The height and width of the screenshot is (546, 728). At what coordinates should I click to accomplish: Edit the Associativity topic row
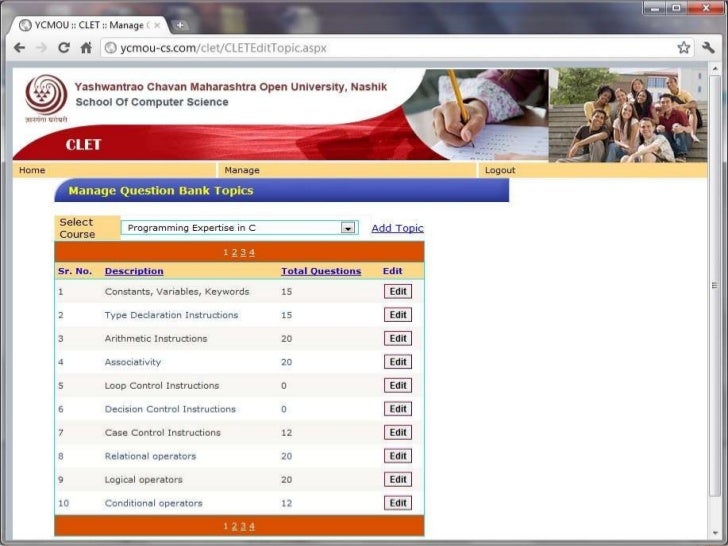[398, 362]
